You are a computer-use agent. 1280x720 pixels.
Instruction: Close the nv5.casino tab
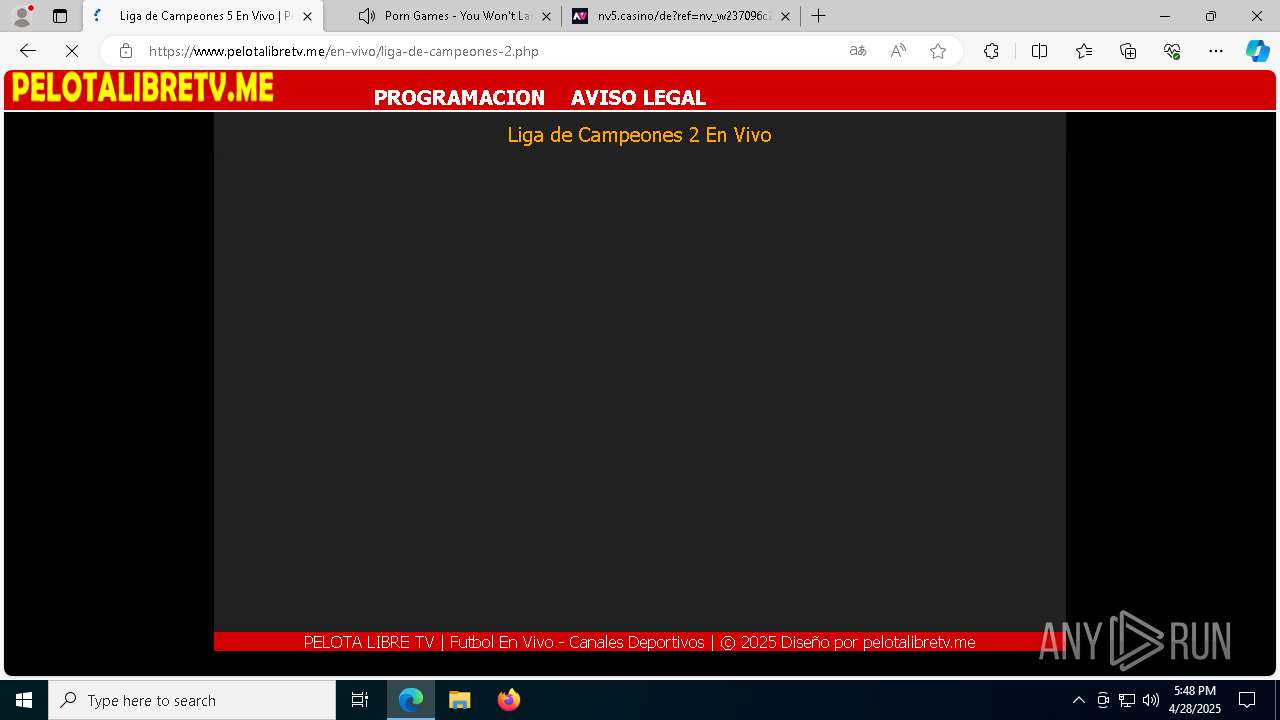click(x=785, y=16)
